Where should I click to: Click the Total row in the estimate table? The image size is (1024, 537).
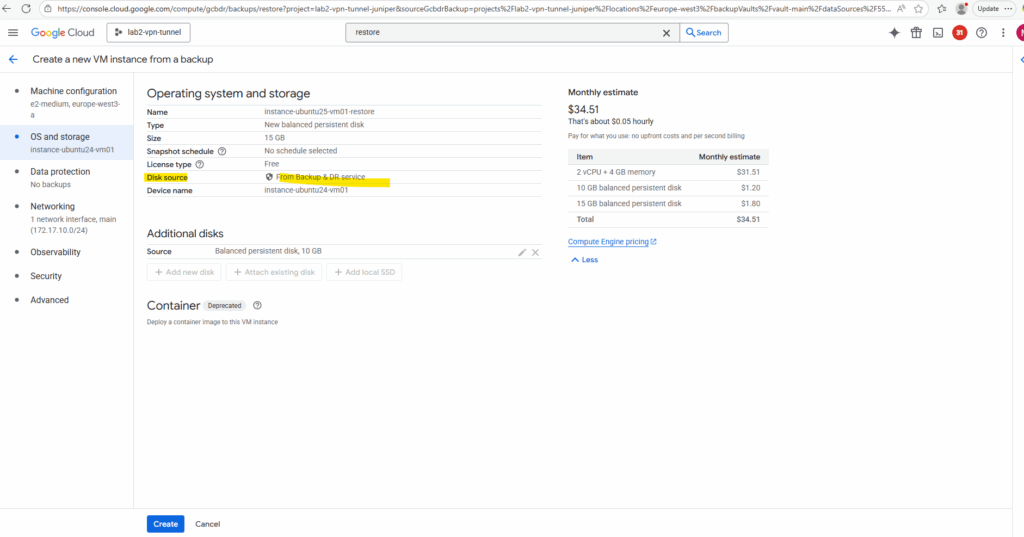coord(668,220)
